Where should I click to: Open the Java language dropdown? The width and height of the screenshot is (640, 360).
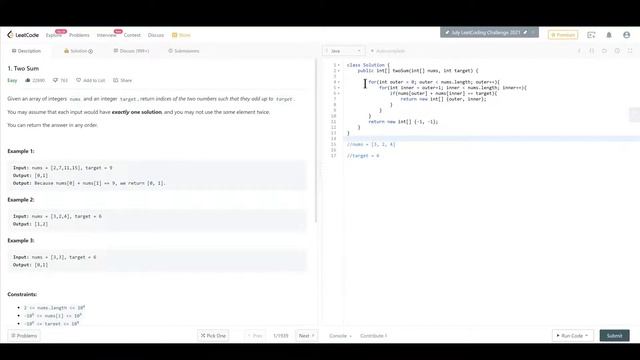(343, 51)
